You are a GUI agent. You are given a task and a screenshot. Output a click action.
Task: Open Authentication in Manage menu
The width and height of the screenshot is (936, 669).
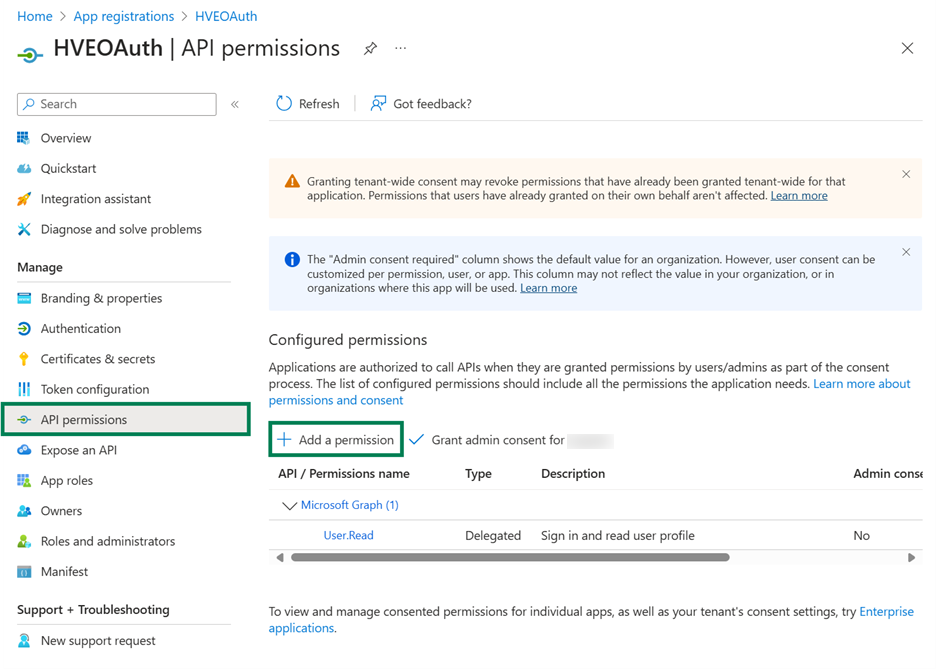[x=81, y=328]
